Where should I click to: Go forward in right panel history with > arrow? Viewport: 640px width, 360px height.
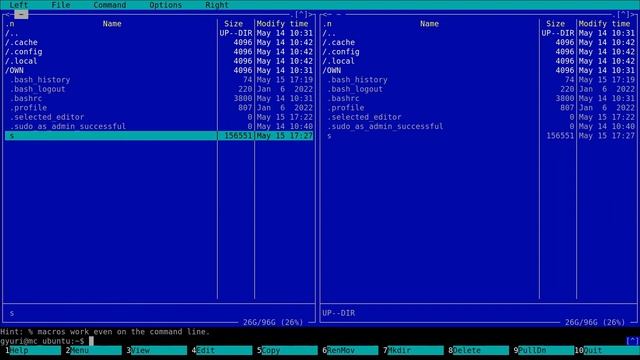[x=633, y=15]
